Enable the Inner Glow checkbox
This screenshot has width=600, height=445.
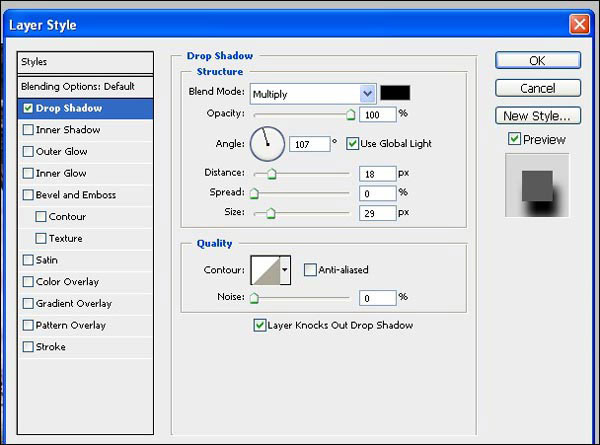[x=28, y=173]
